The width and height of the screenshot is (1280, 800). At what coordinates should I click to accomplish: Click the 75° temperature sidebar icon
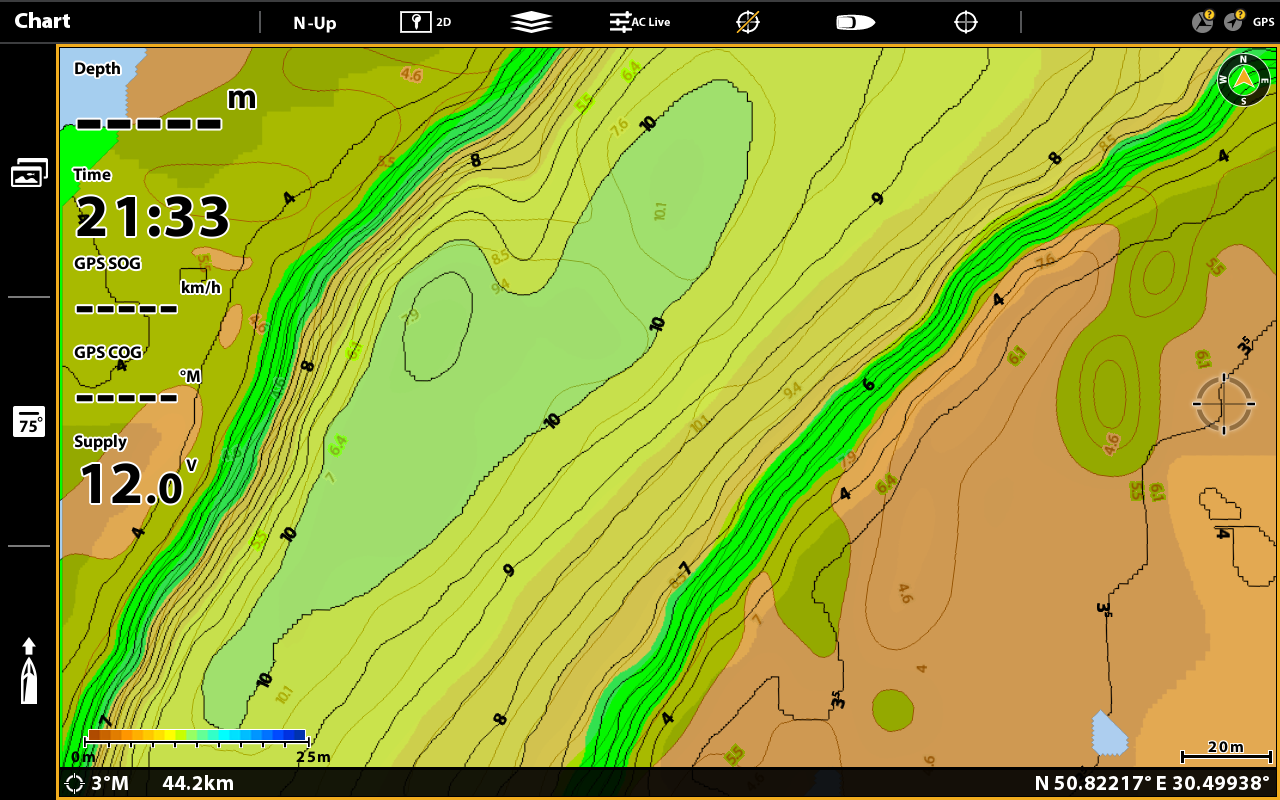coord(29,422)
